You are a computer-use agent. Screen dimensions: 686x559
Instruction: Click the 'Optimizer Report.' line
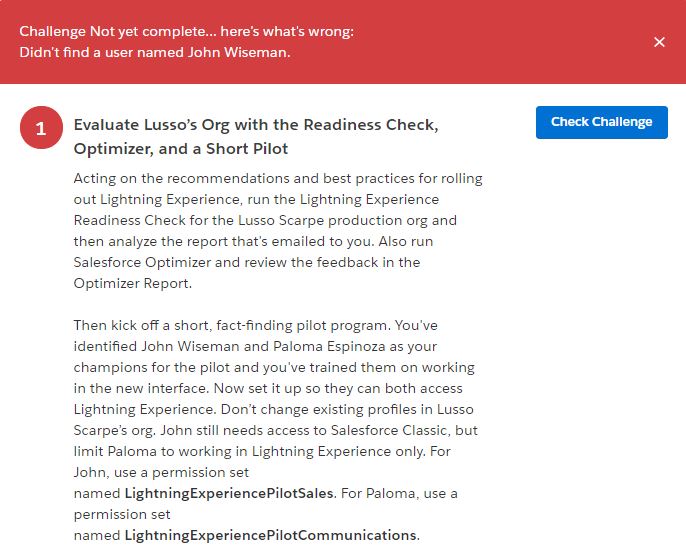click(x=129, y=283)
